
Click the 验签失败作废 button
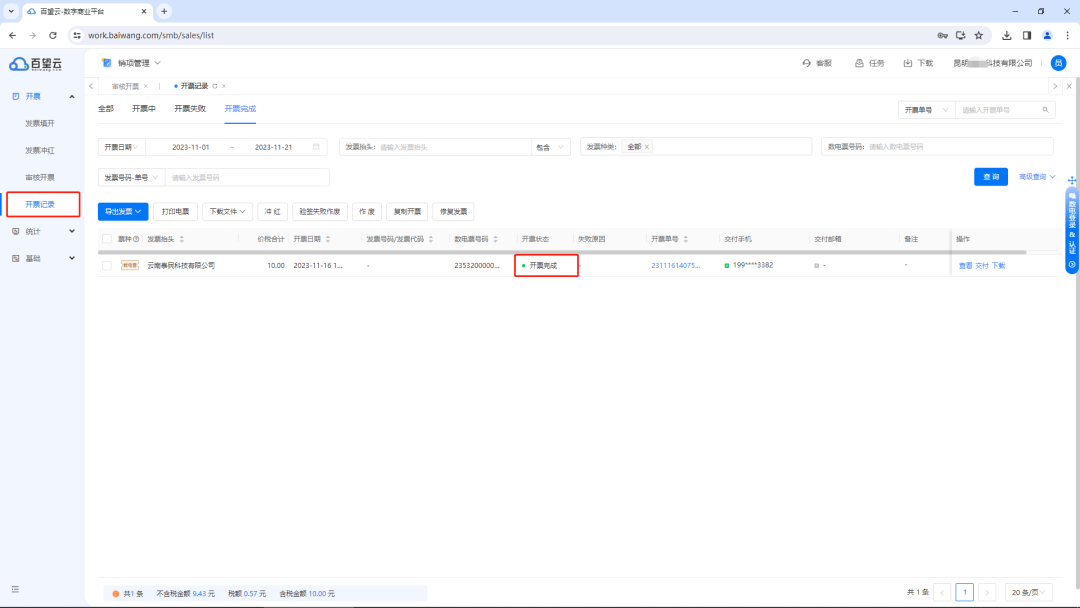320,211
